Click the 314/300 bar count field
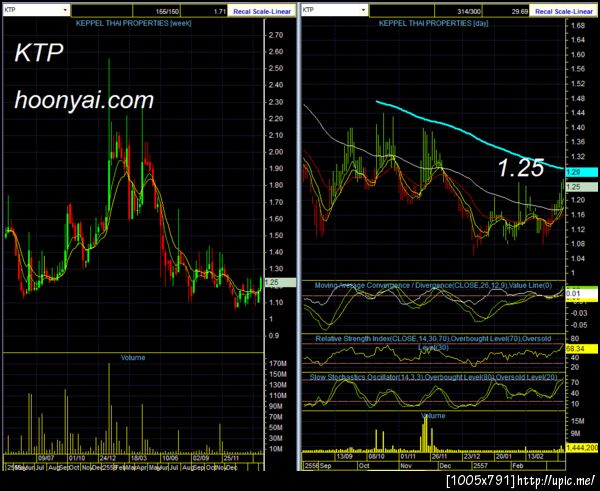Screen dimensions: 600x491 point(458,11)
